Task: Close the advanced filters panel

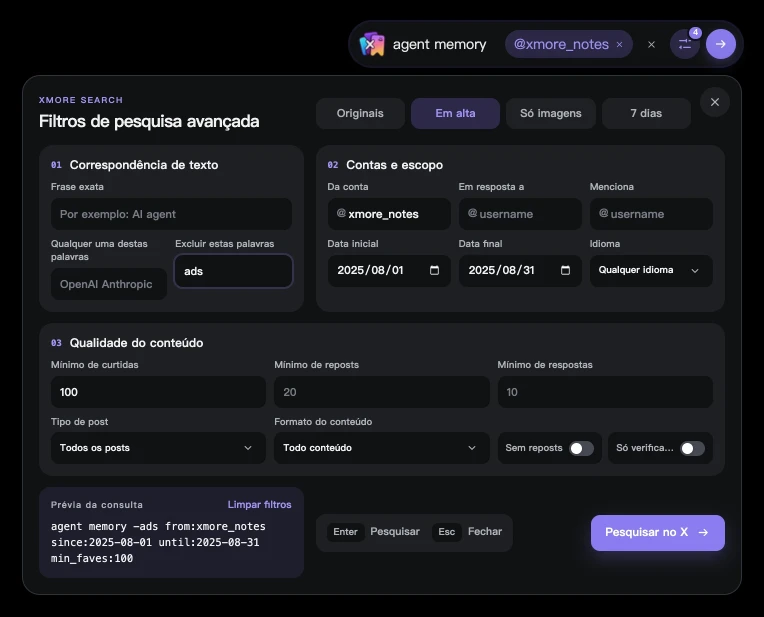Action: 715,102
